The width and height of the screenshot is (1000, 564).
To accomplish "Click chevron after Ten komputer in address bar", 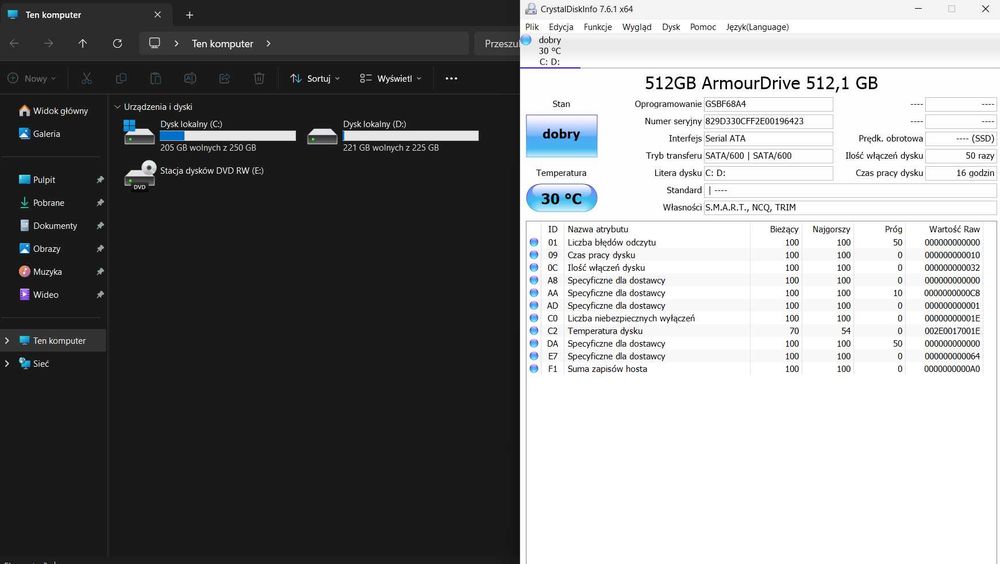I will tap(268, 43).
